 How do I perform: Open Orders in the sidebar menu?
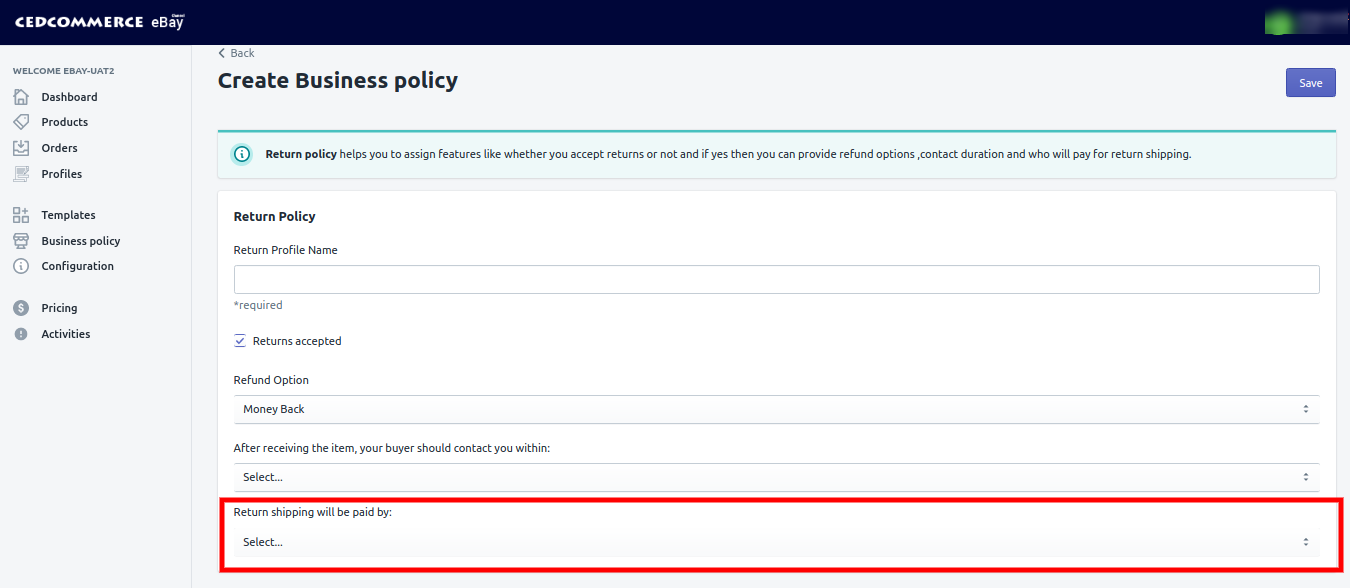coord(59,148)
